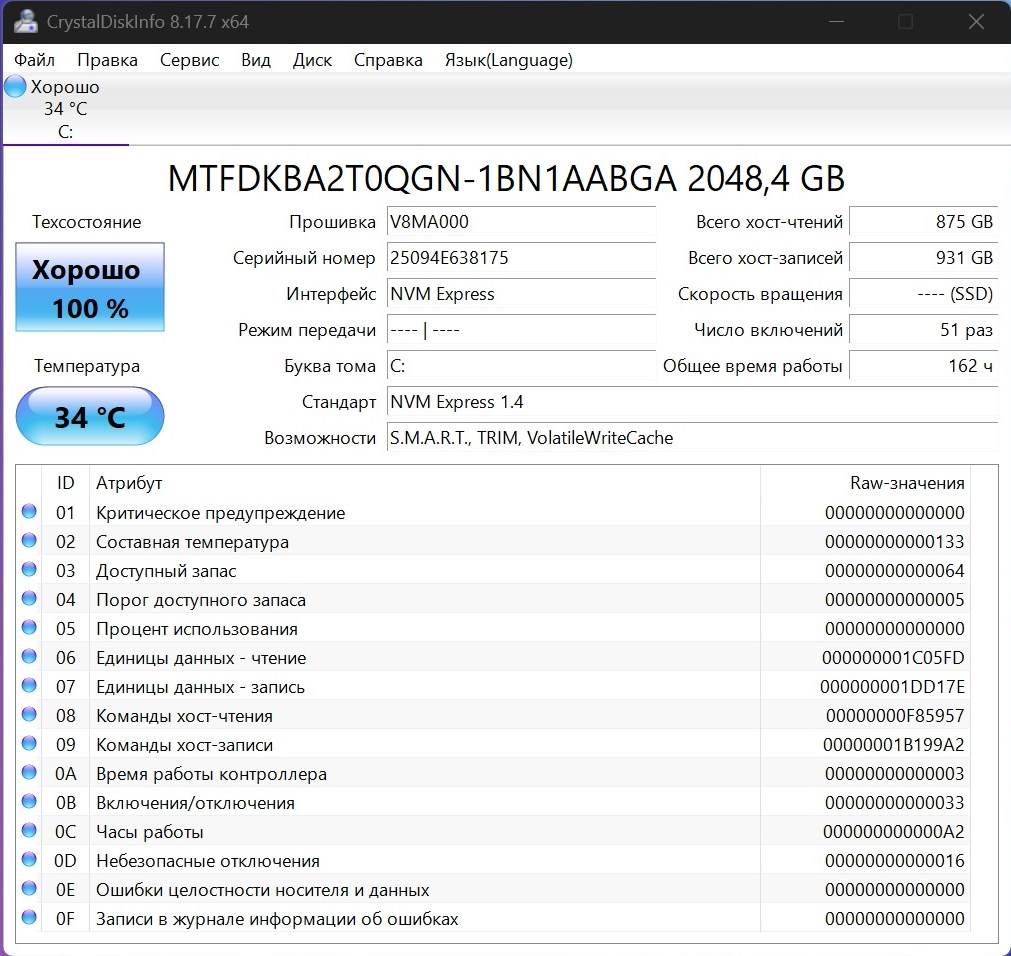Click status orb for Процент использования row
Viewport: 1011px width, 956px height.
pos(29,628)
